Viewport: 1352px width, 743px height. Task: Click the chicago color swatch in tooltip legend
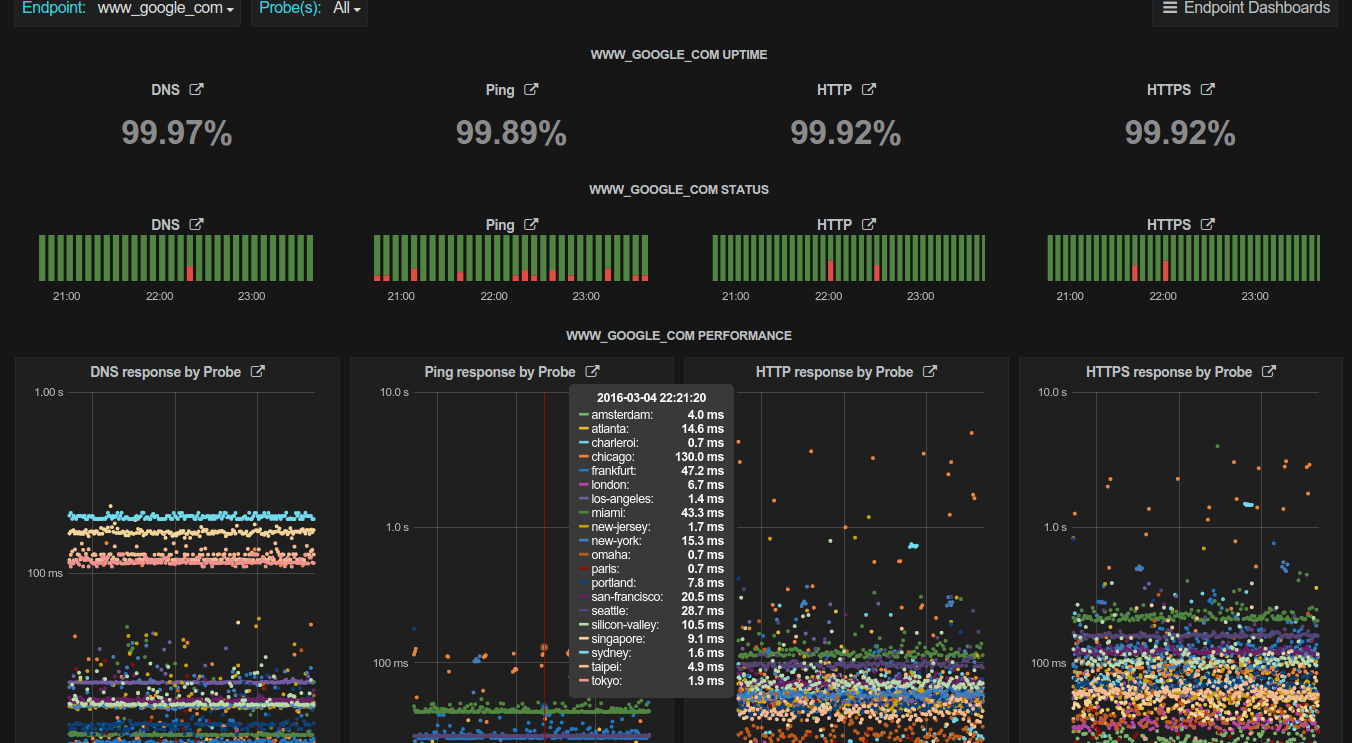[x=584, y=457]
